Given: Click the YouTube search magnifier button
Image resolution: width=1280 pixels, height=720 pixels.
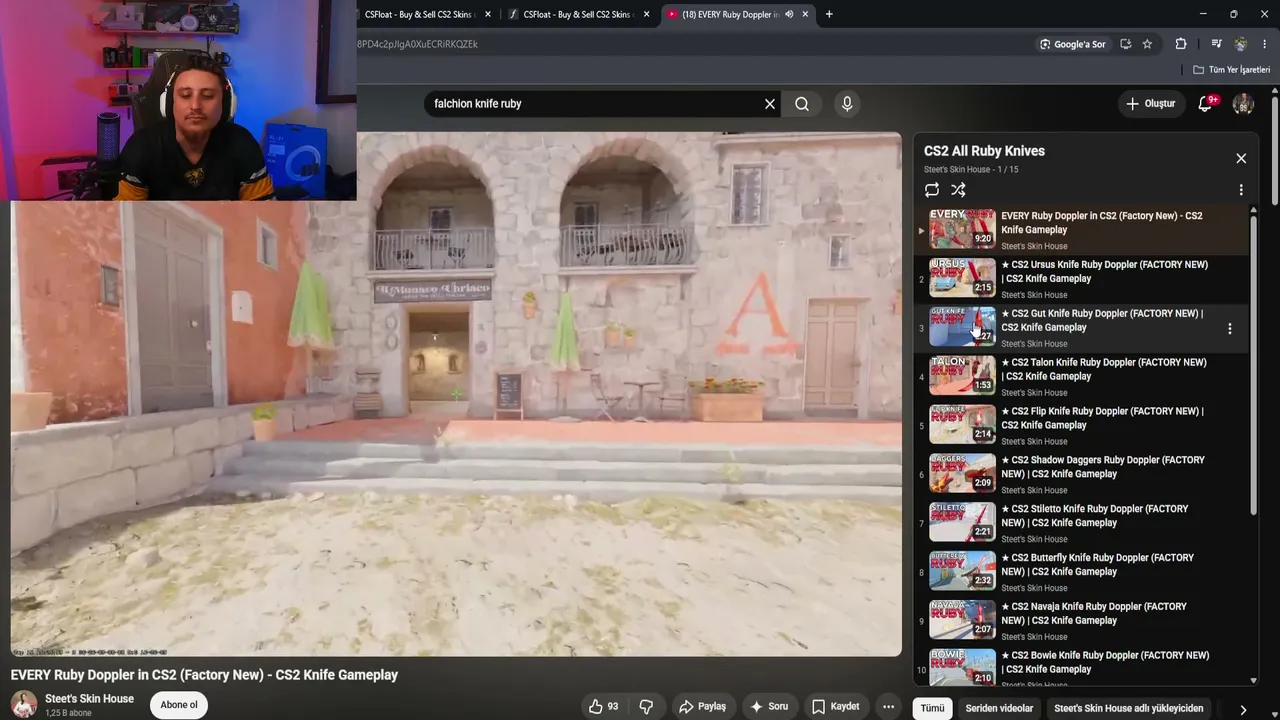Looking at the screenshot, I should tap(802, 104).
